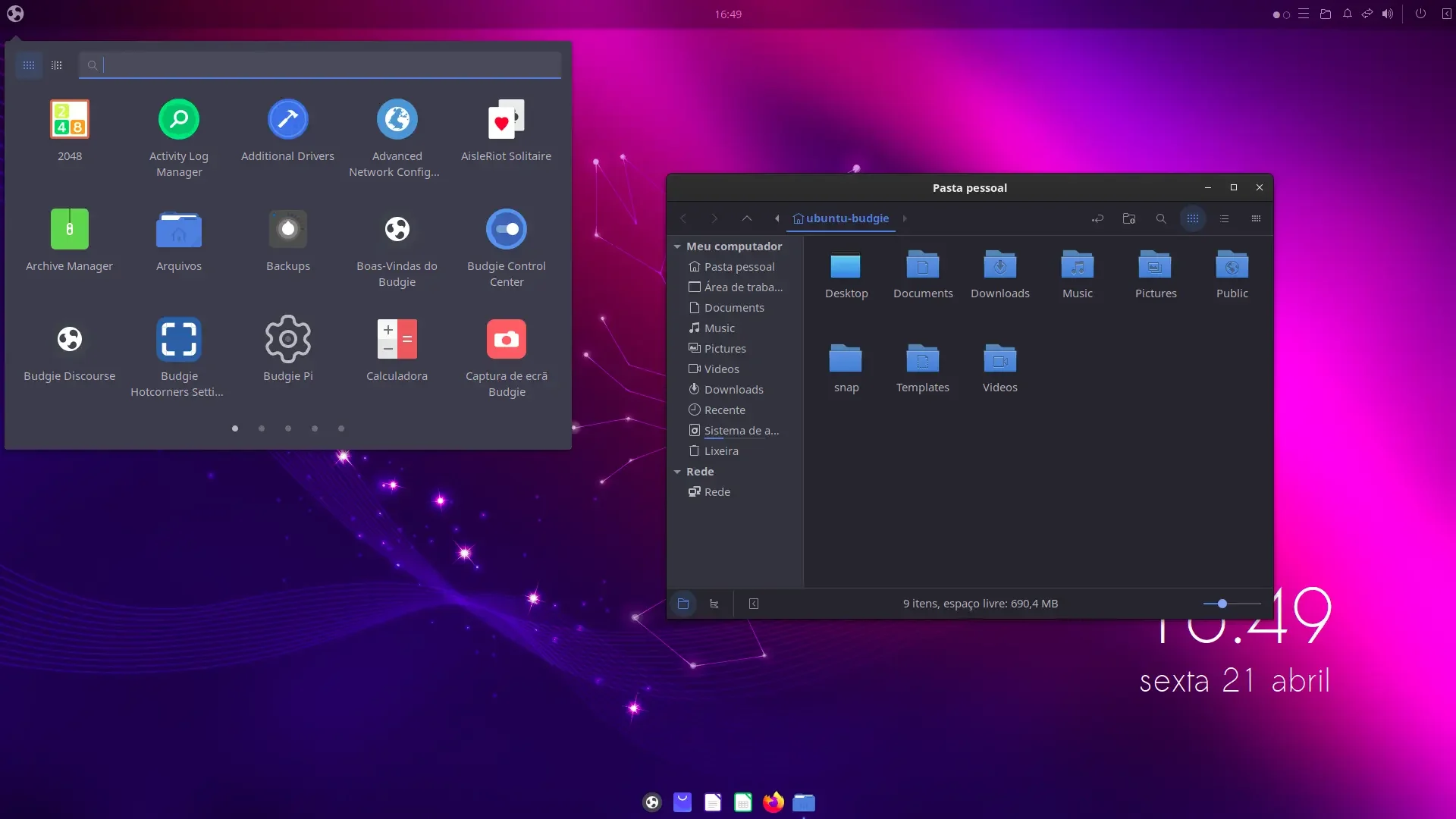Open Firefox from the bottom dock
Viewport: 1456px width, 819px height.
point(773,802)
